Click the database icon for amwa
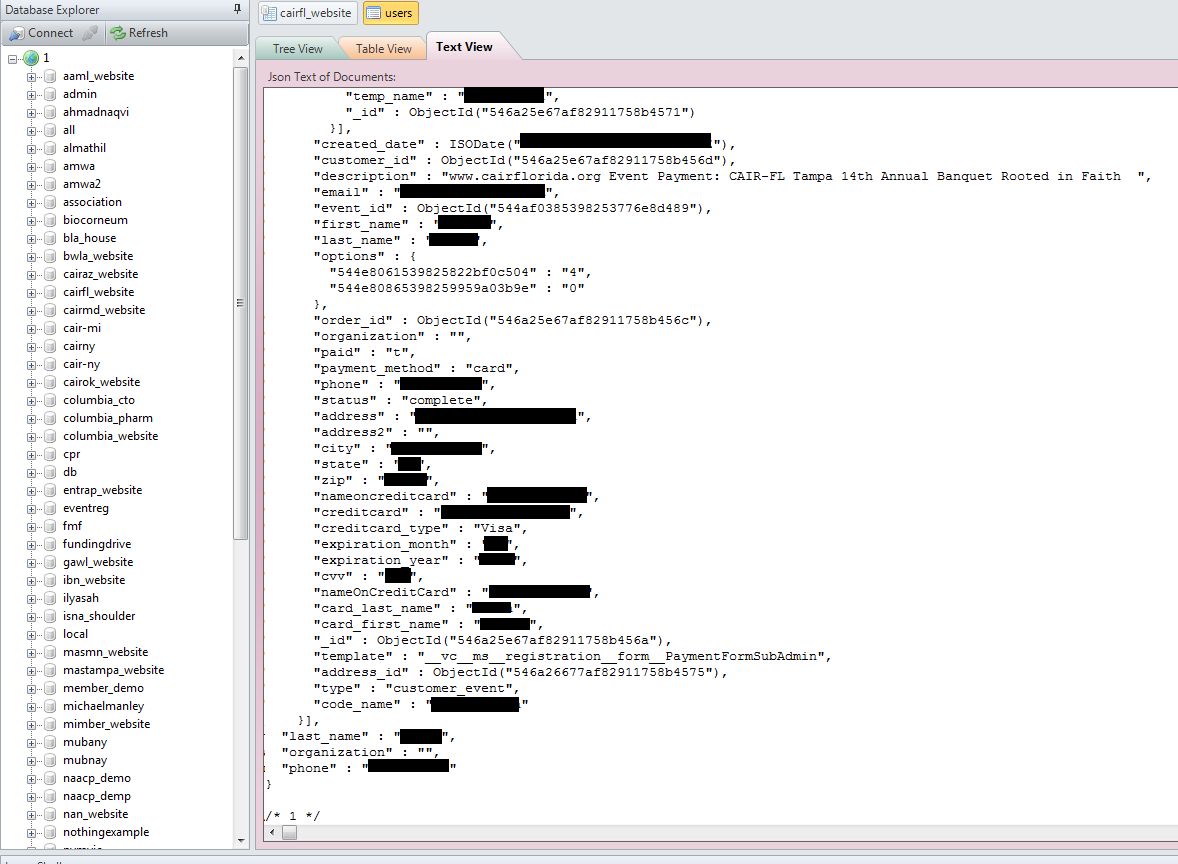This screenshot has width=1178, height=864. 50,166
